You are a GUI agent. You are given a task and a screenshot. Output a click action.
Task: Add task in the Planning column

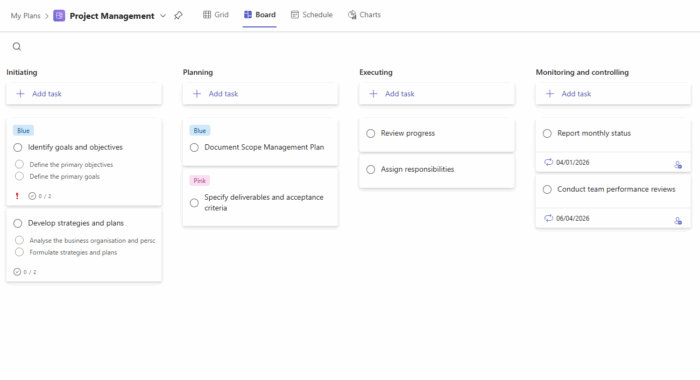[x=260, y=94]
